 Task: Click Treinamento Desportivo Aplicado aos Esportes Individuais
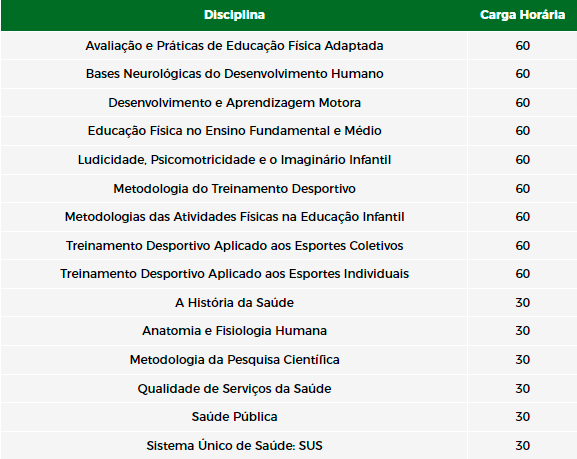(x=234, y=274)
